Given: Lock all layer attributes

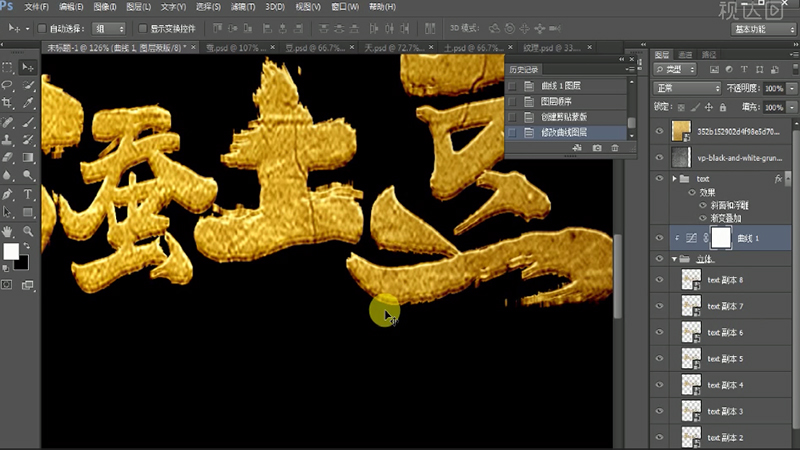Looking at the screenshot, I should (x=722, y=107).
